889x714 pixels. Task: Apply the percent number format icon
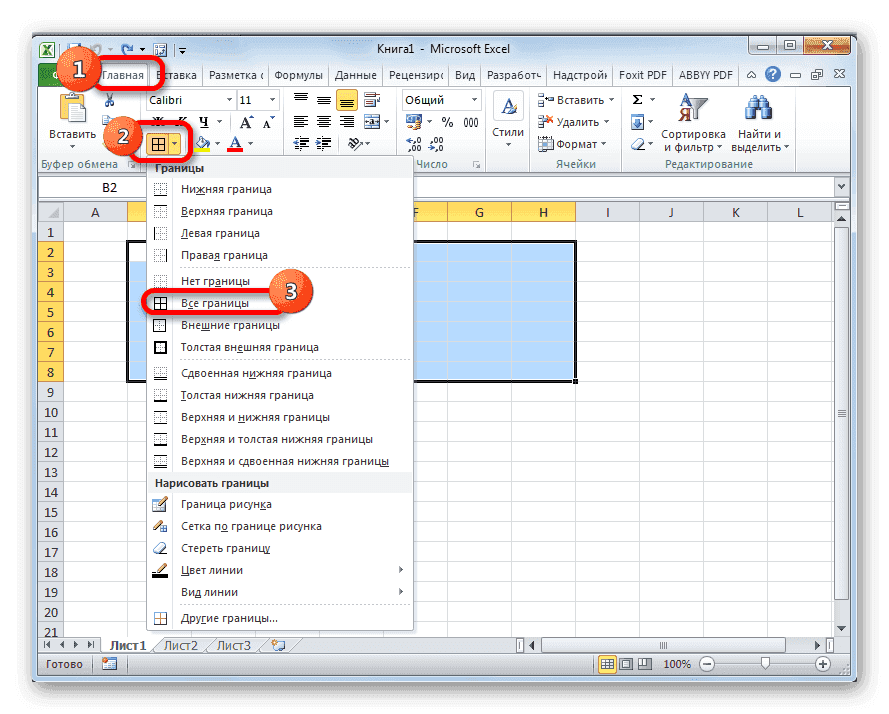447,121
